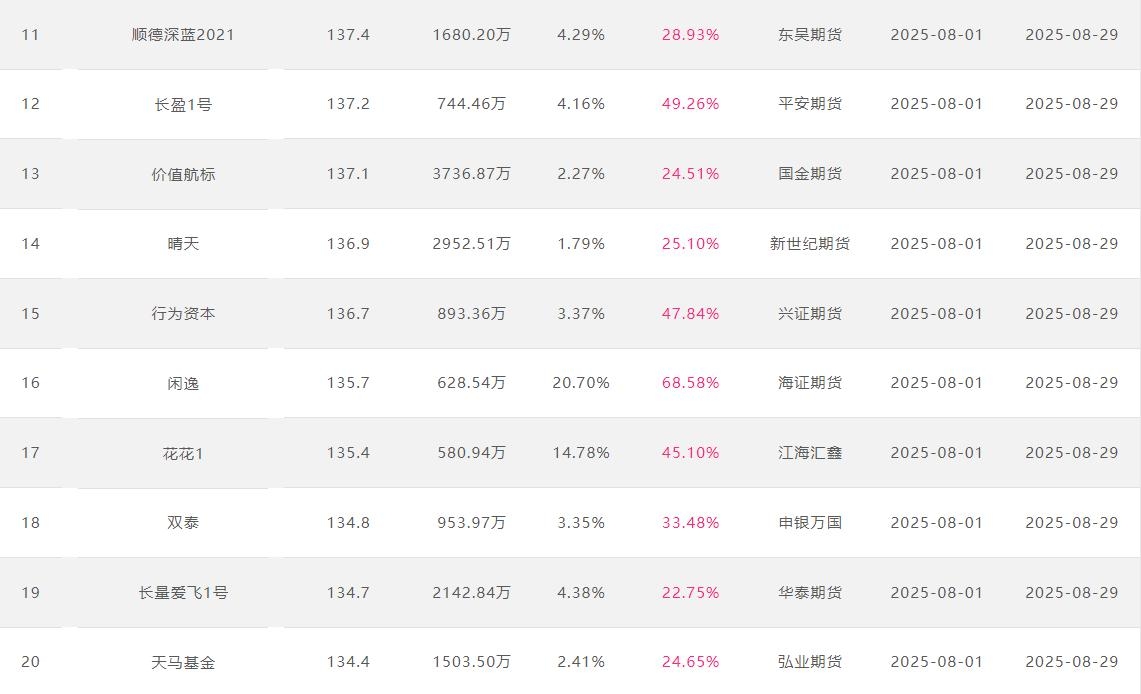
Task: Select the 双泰 account entry
Action: click(183, 523)
